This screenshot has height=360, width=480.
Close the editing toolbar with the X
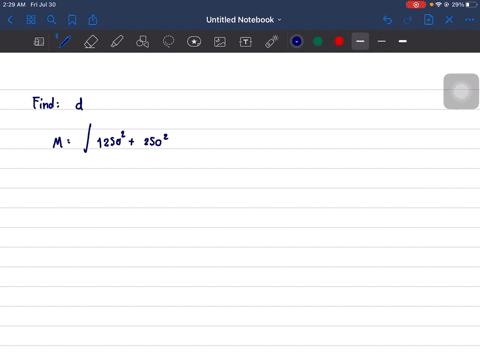point(449,20)
